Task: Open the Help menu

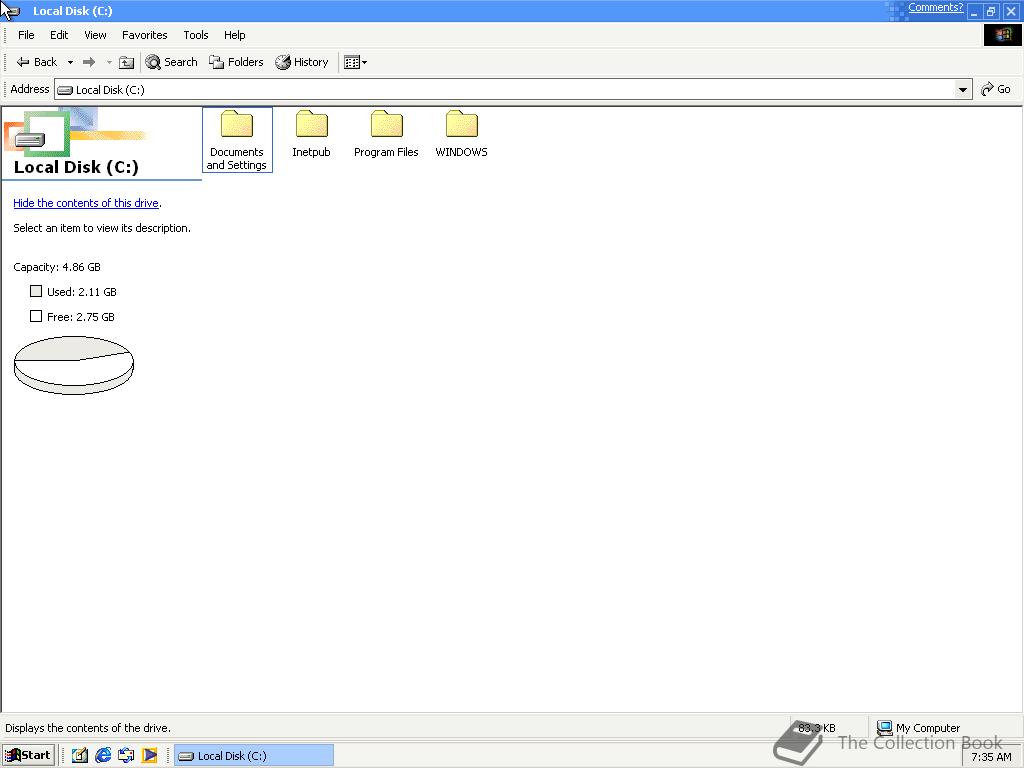Action: (x=234, y=35)
